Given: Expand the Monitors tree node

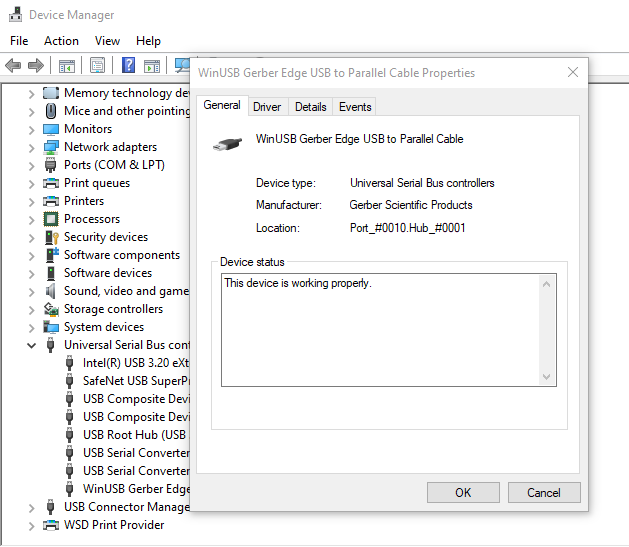Looking at the screenshot, I should click(x=31, y=130).
